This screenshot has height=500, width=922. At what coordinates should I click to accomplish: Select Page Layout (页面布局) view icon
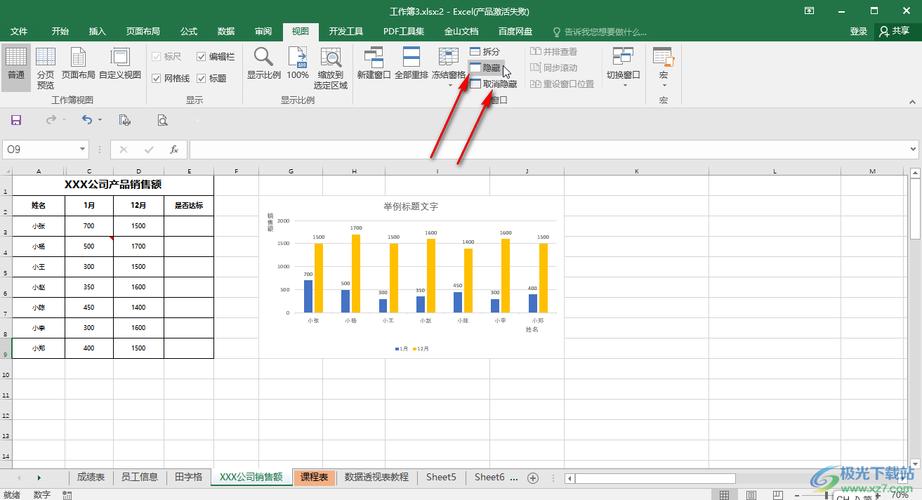point(78,64)
